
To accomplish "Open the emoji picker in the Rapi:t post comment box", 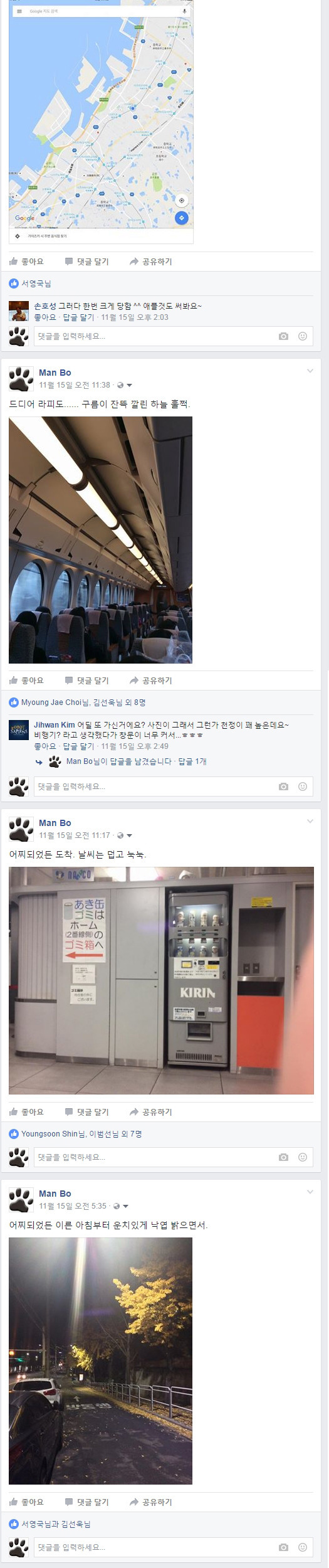I will click(x=303, y=787).
